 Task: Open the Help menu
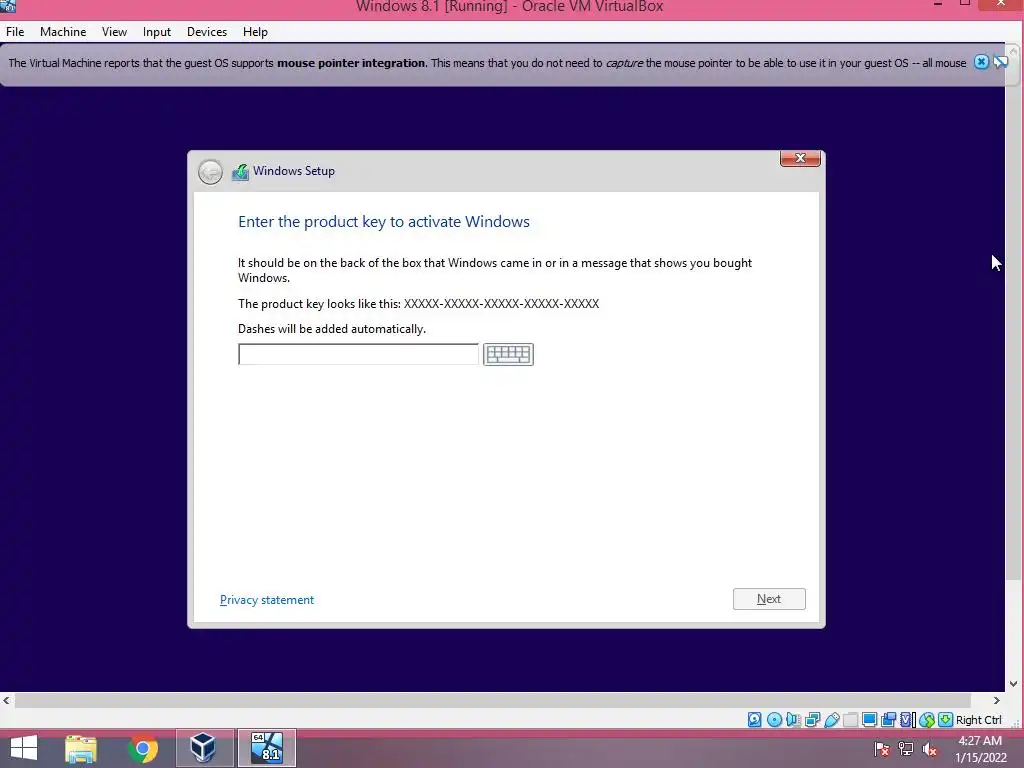coord(255,31)
